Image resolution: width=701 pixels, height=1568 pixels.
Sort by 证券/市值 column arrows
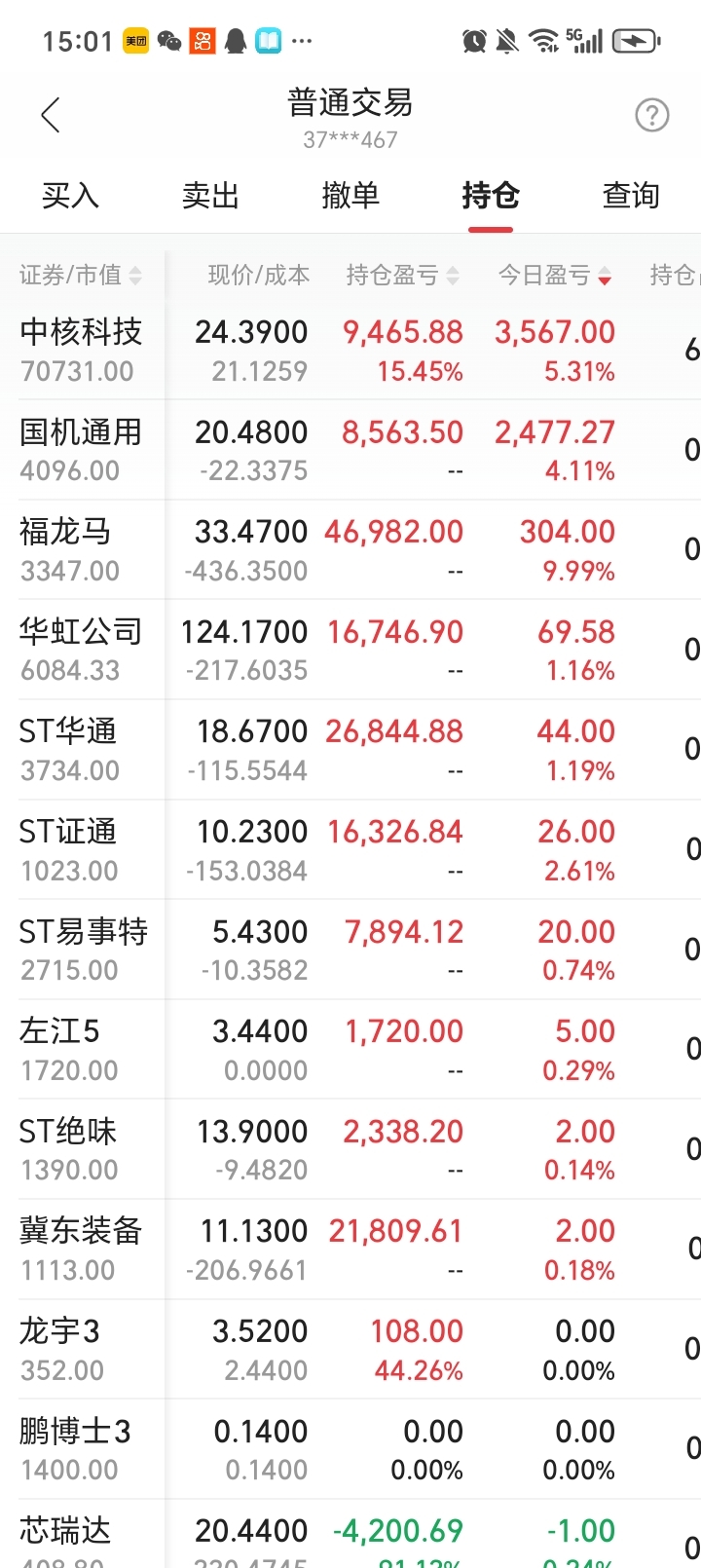[135, 277]
